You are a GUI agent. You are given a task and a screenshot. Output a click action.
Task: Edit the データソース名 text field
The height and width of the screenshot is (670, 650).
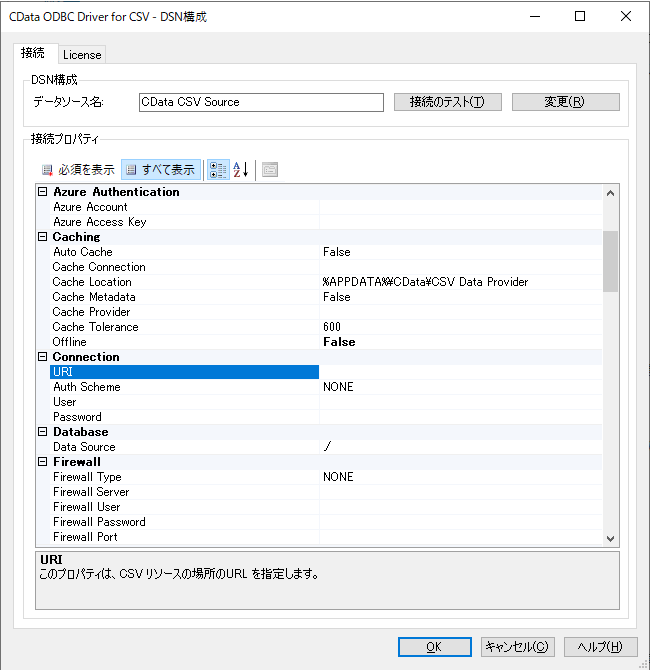(x=261, y=103)
